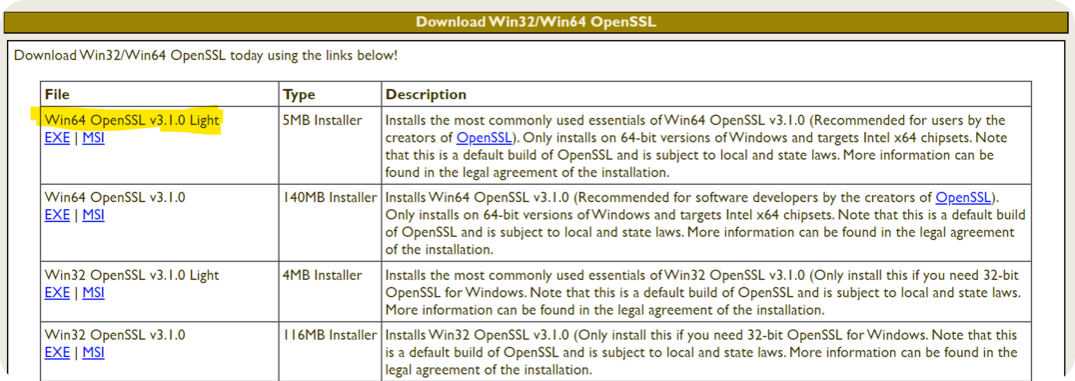Download EXE for Win64 OpenSSL v3.1.0 Light

57,138
